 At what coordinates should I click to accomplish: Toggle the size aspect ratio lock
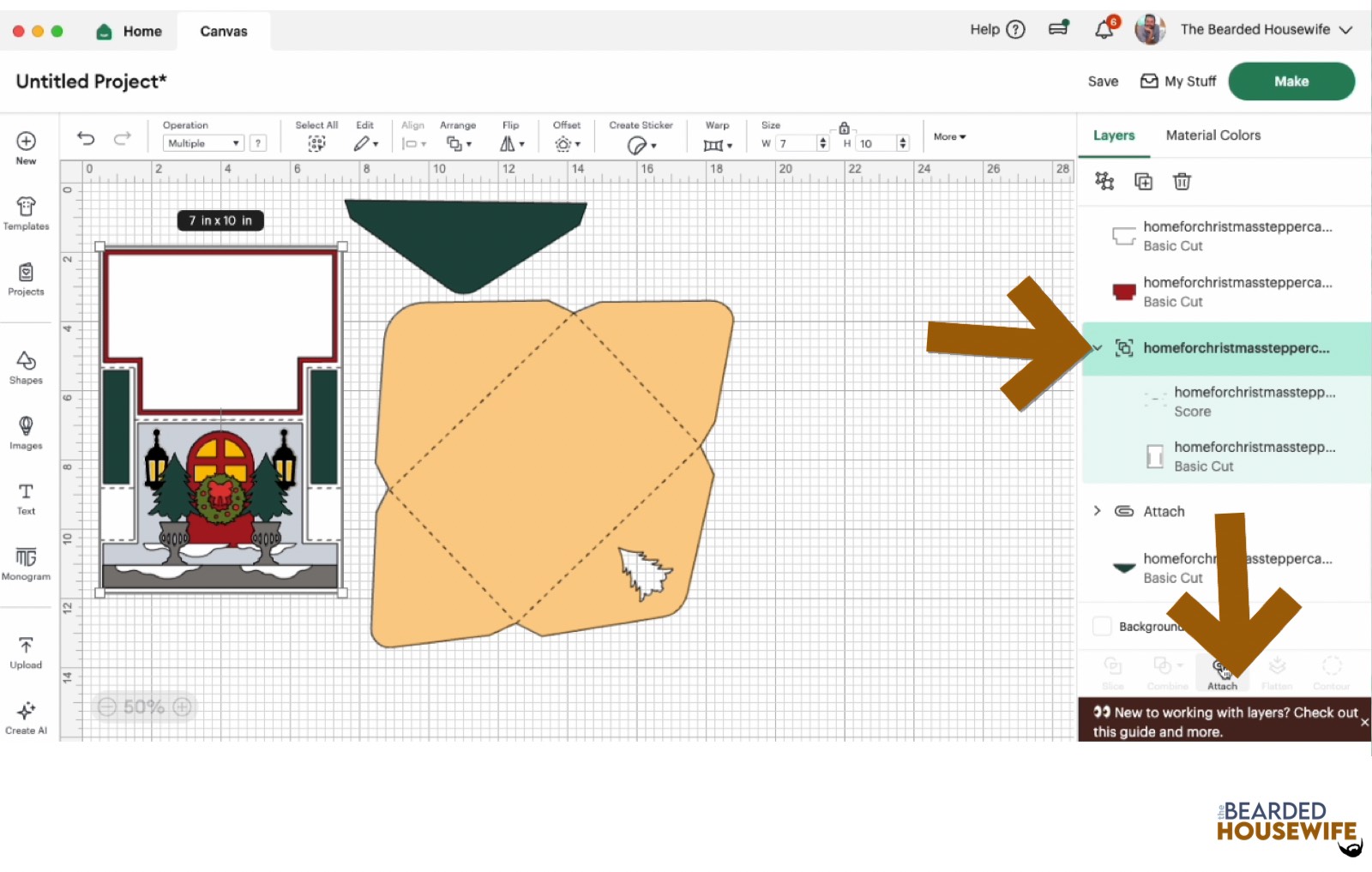click(x=844, y=128)
